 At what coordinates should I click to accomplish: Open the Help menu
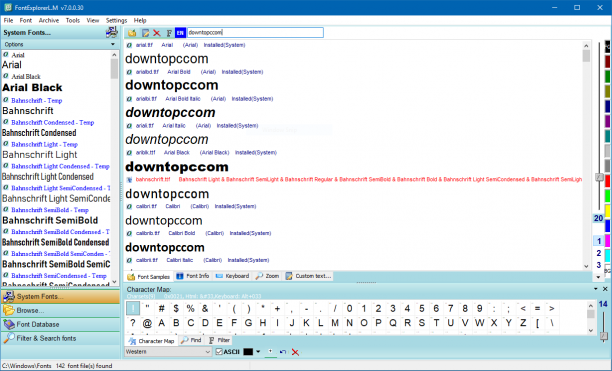pyautogui.click(x=140, y=20)
